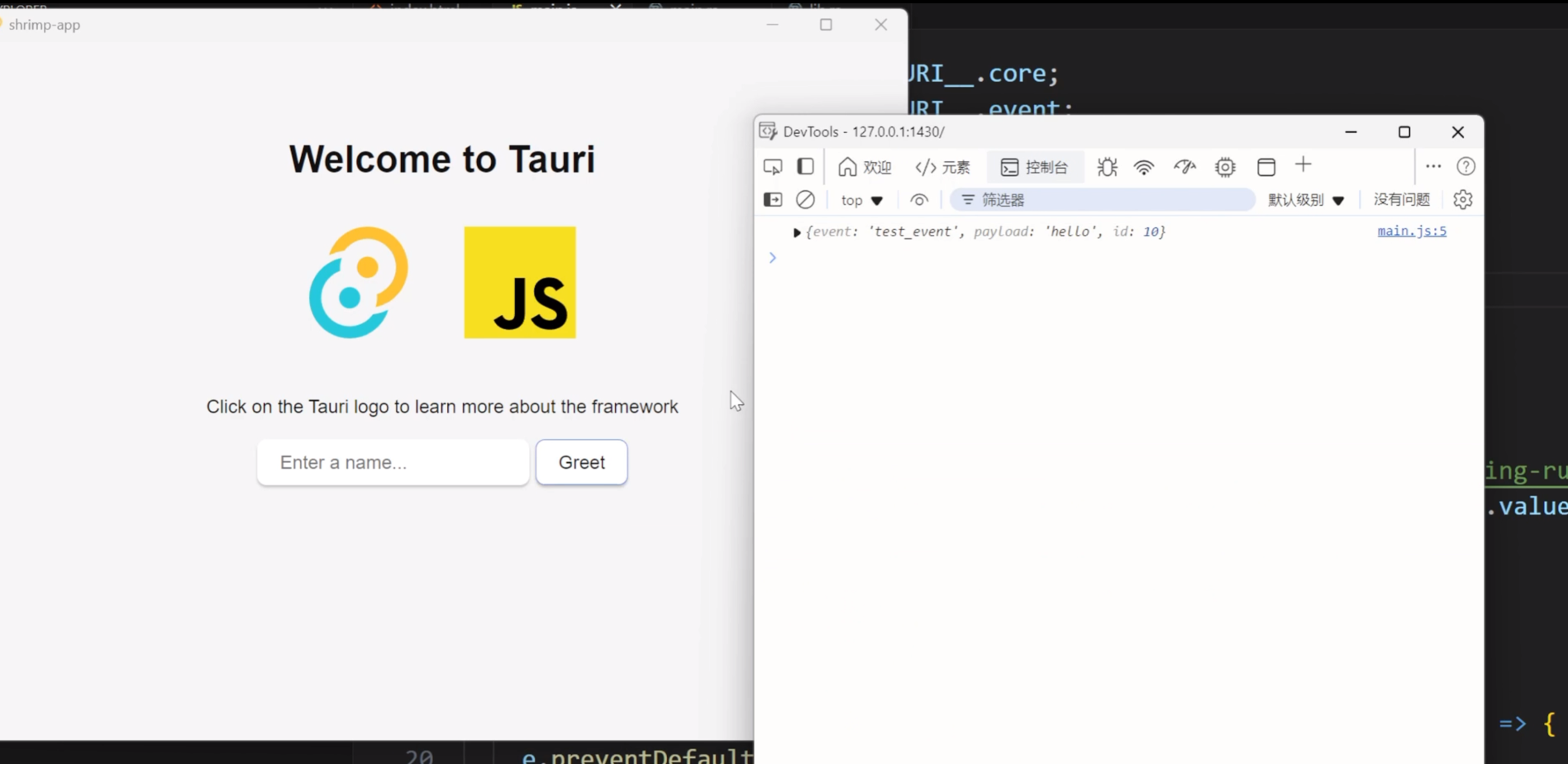Maximize the DevTools window
This screenshot has width=1568, height=764.
(1404, 132)
